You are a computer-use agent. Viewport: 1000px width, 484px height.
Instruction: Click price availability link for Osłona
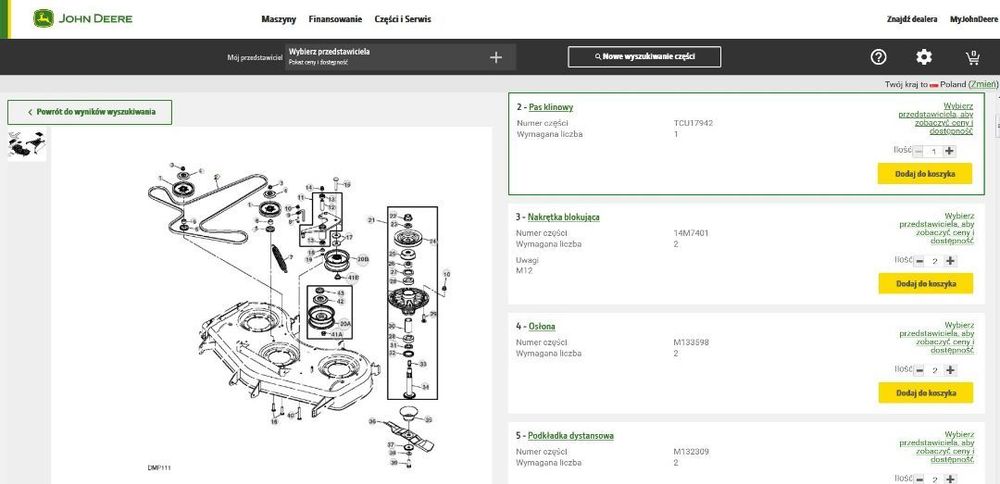[936, 338]
